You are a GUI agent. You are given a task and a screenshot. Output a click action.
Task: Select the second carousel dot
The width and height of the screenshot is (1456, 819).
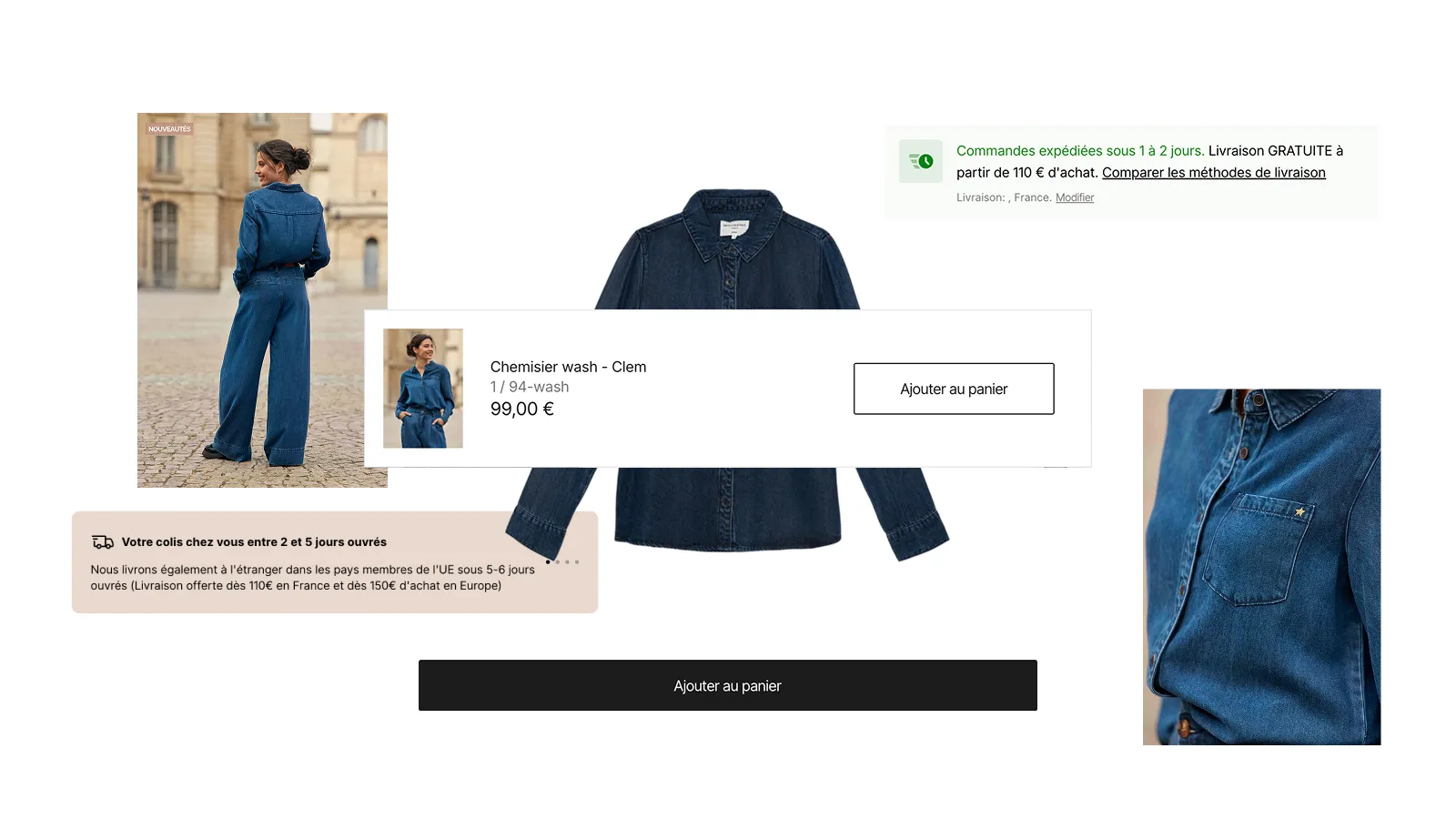point(558,562)
